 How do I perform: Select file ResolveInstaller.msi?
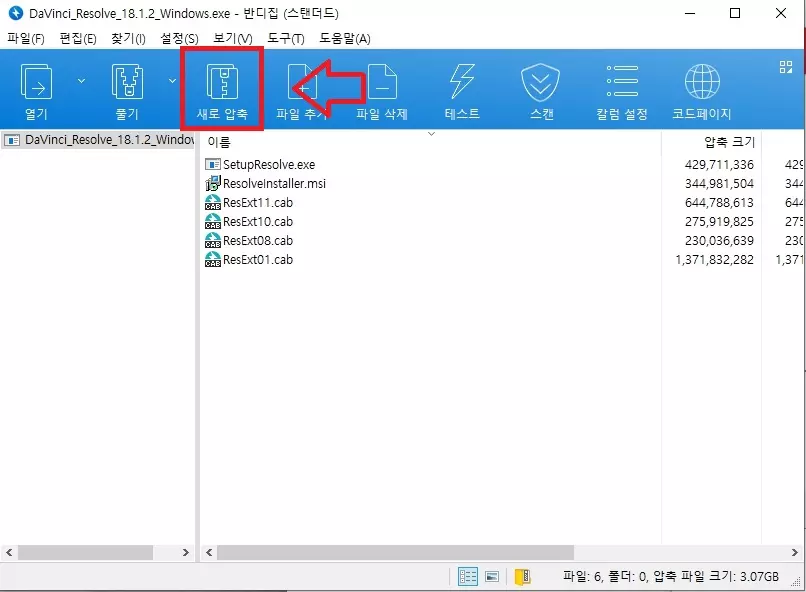[274, 183]
